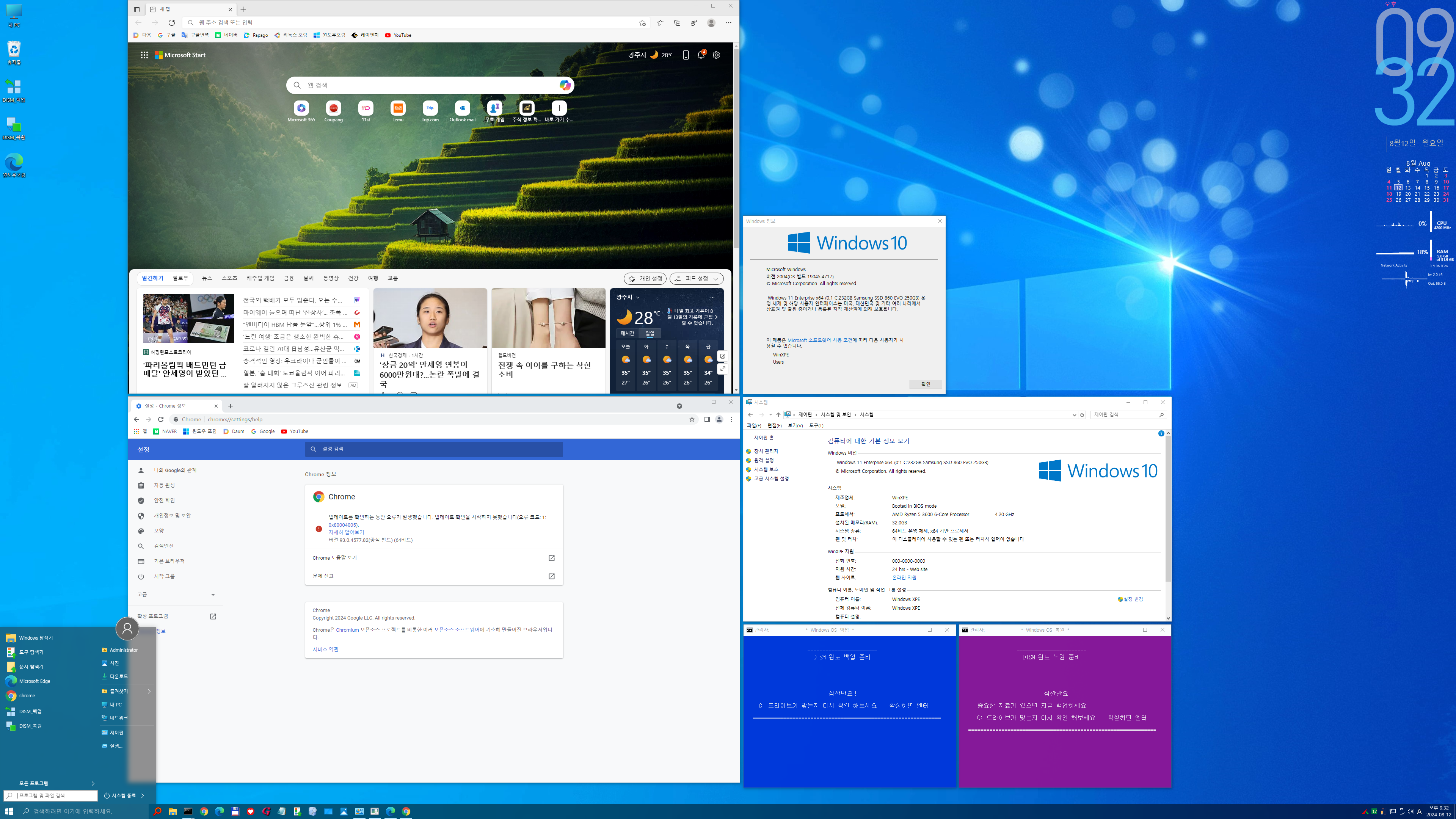1456x819 pixels.
Task: Open Edge profile avatar
Action: (711, 23)
